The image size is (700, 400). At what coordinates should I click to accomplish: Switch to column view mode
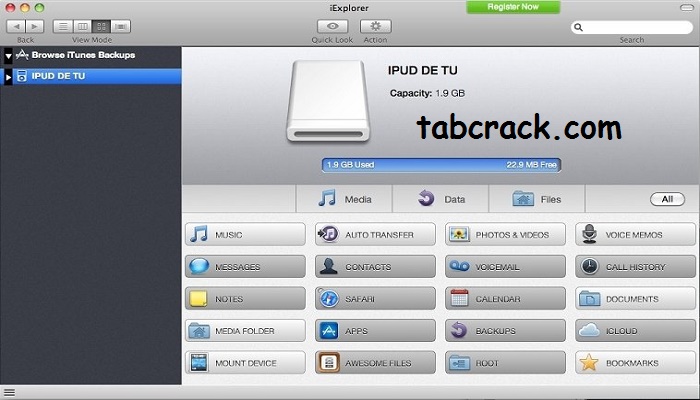pos(82,26)
